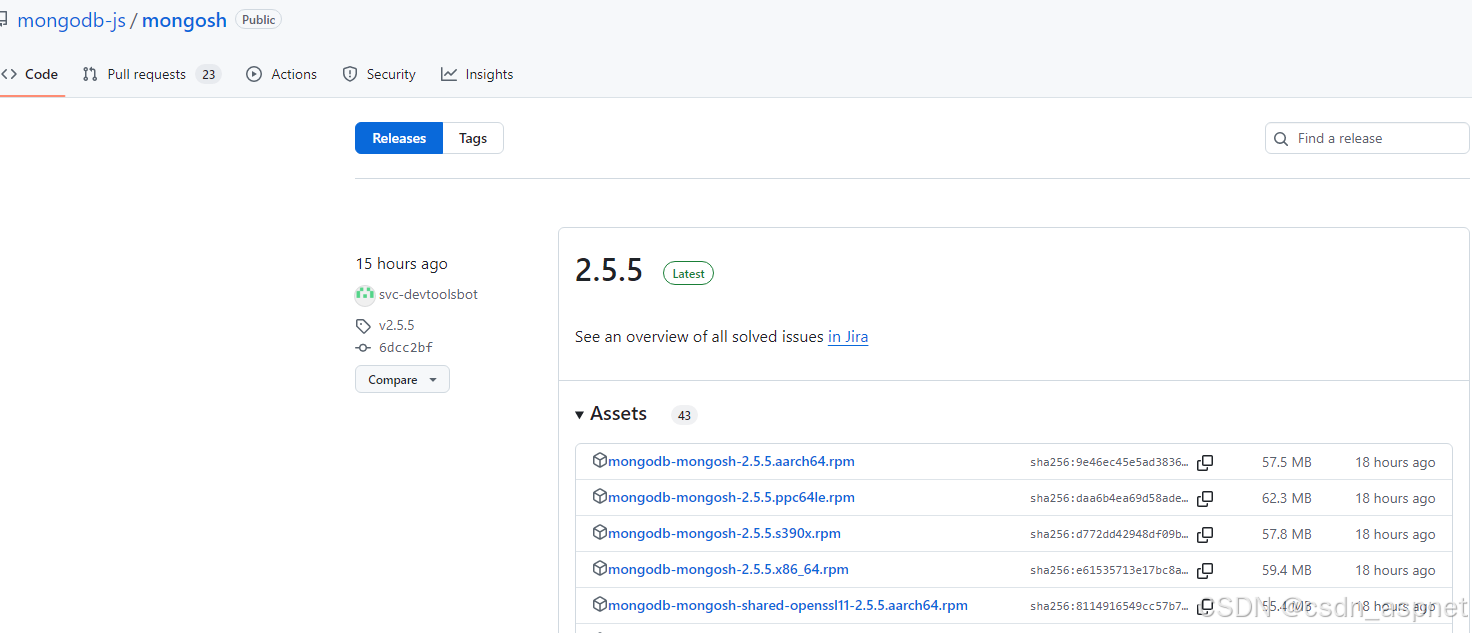
Task: Click package icon of the ppc64le.rpm asset
Action: [x=600, y=496]
